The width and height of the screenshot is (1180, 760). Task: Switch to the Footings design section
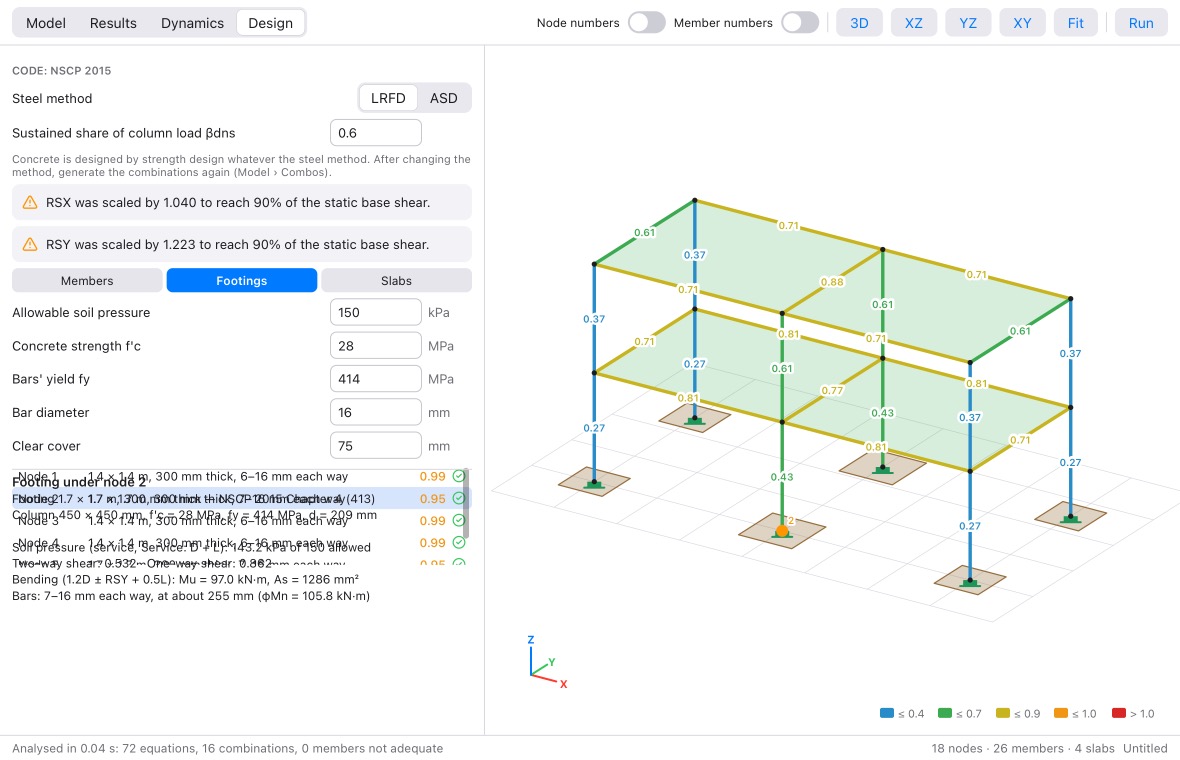242,281
